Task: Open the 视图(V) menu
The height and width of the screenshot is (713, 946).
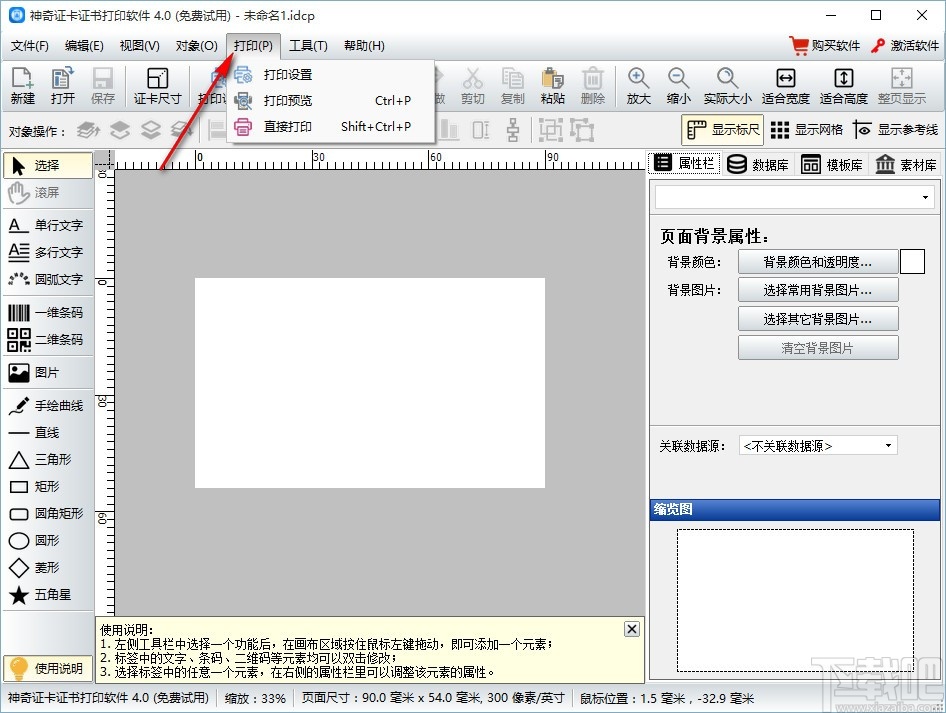Action: (139, 46)
